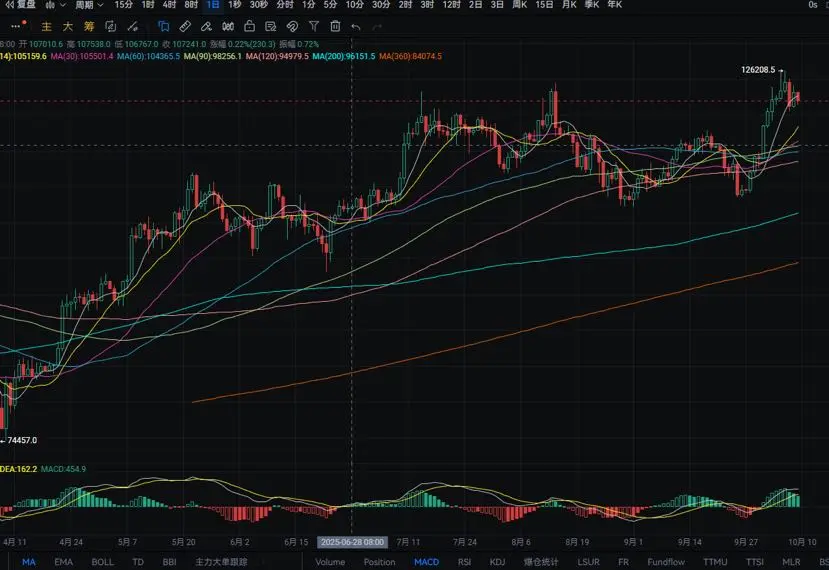The image size is (829, 570).
Task: Toggle the TTSI sub-indicator
Action: click(754, 562)
